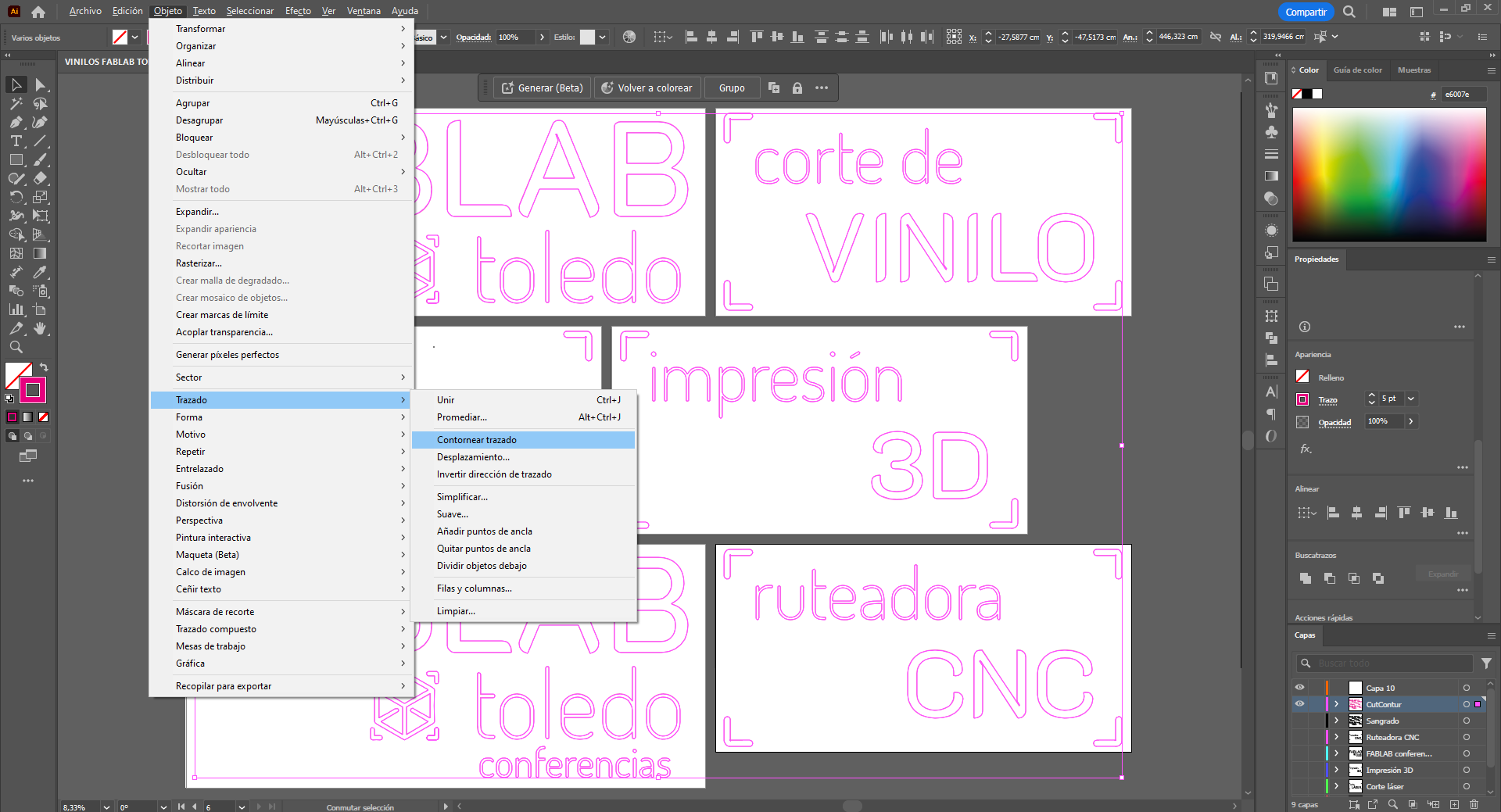The image size is (1501, 812).
Task: Pick the Eraser tool
Action: point(41,178)
